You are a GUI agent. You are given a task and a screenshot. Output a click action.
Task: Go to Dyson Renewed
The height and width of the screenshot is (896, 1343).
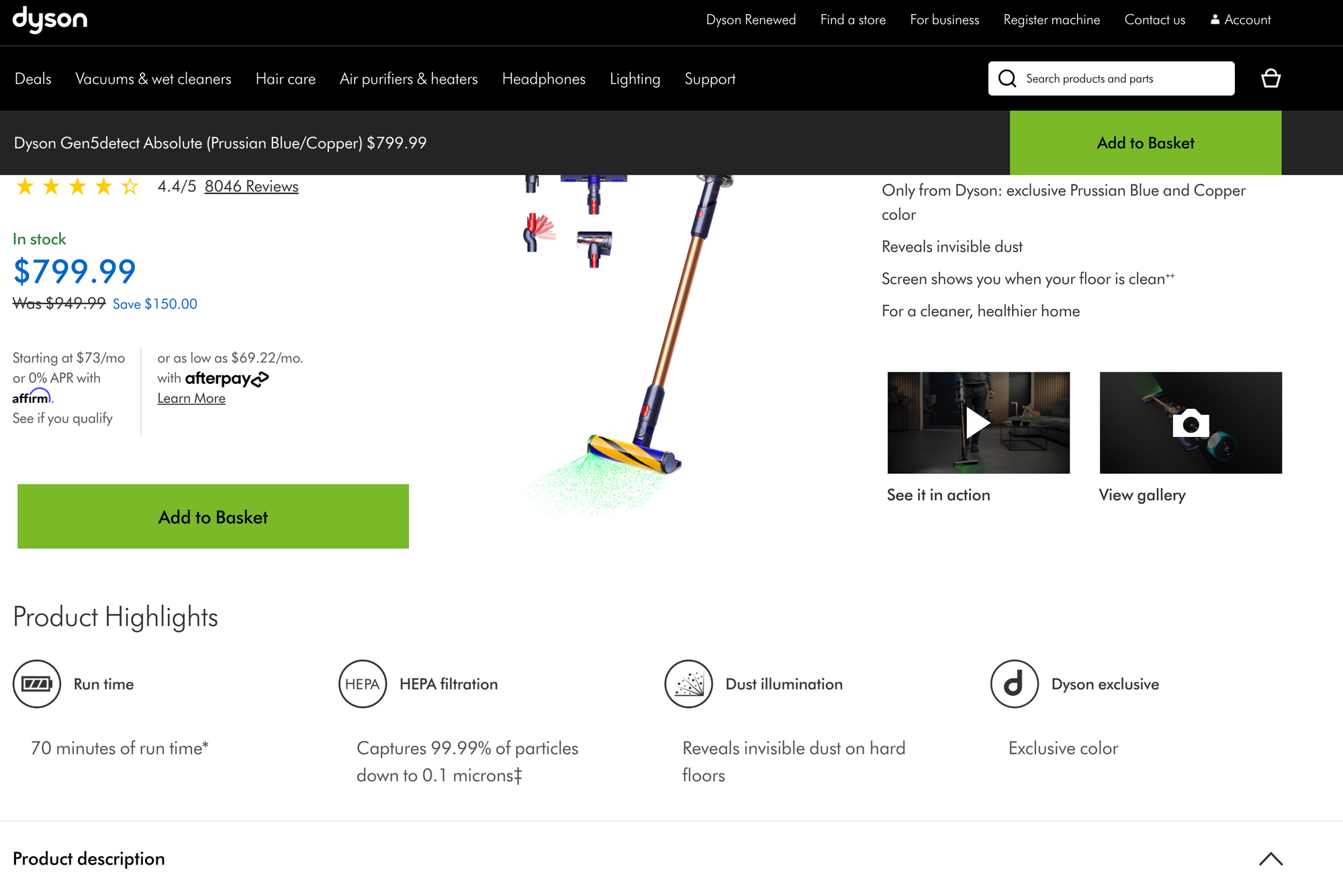point(751,19)
